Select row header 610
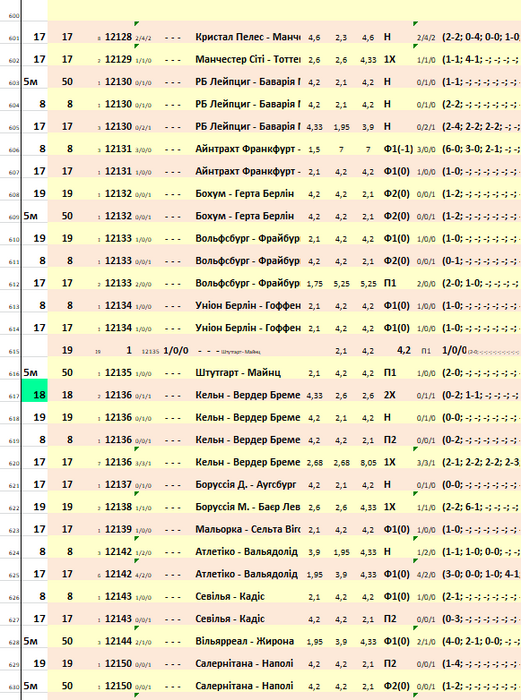This screenshot has height=700, width=521. [x=14, y=240]
